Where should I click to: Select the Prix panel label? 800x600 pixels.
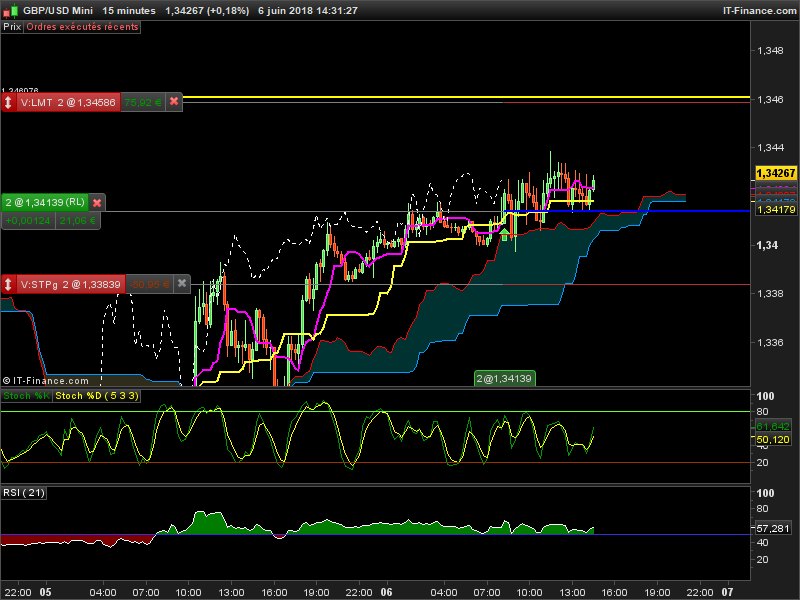[x=12, y=27]
